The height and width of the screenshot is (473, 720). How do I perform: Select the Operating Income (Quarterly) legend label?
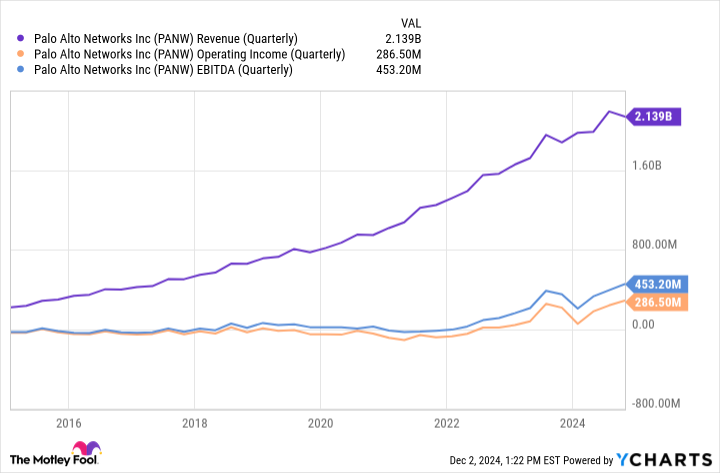(189, 54)
